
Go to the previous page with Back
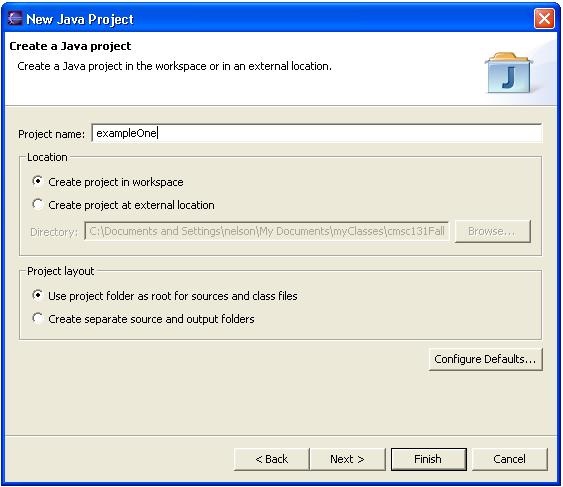[x=271, y=459]
